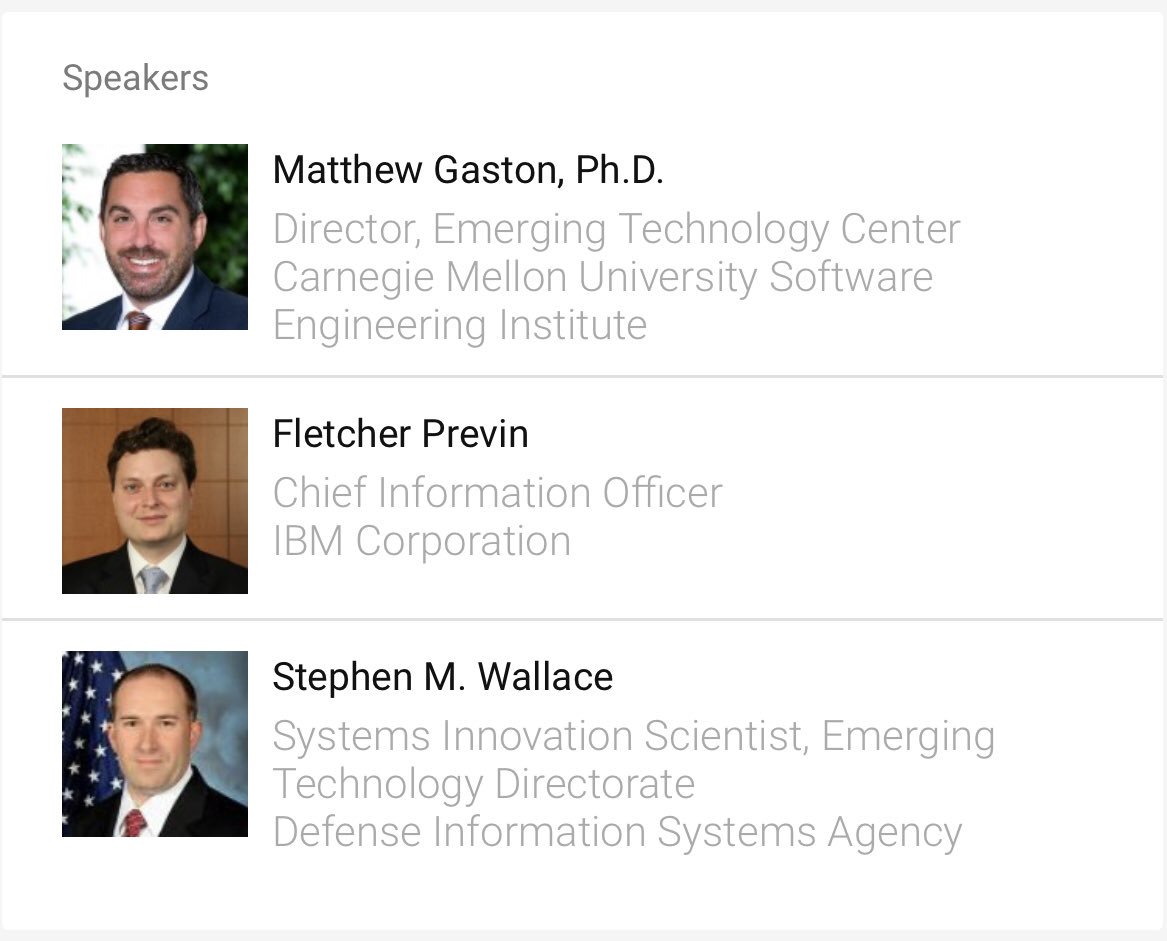The width and height of the screenshot is (1167, 941).
Task: Open Matthew Gaston's speaker photo
Action: point(155,237)
